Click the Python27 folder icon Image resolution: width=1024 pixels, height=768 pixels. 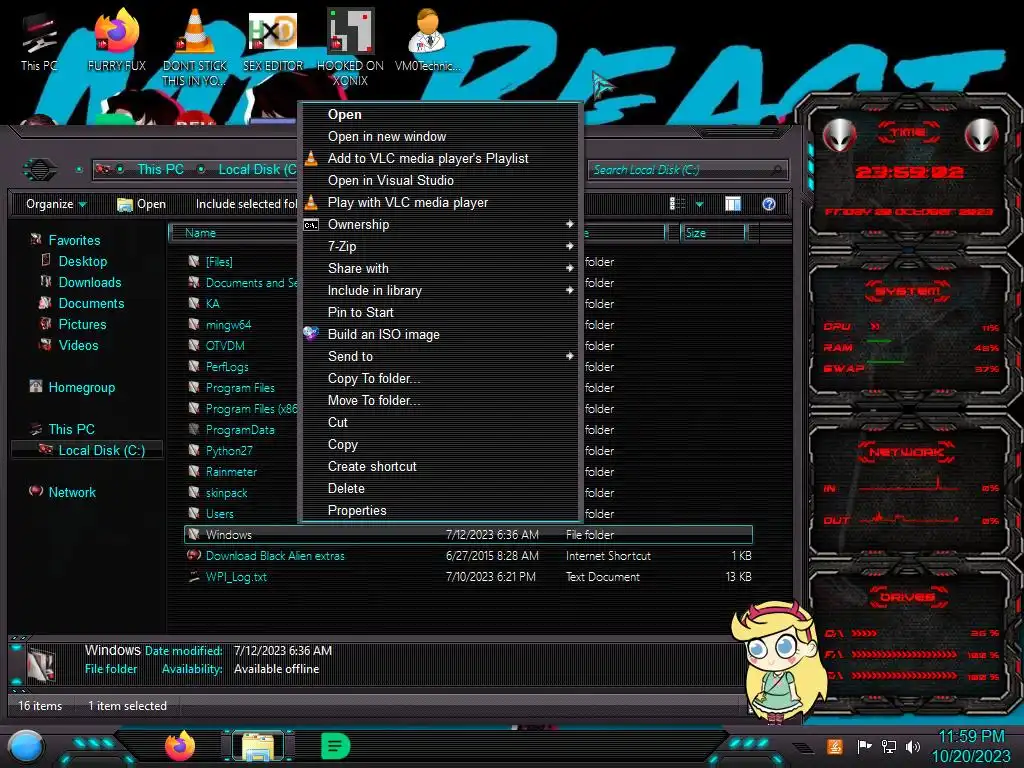pyautogui.click(x=194, y=450)
